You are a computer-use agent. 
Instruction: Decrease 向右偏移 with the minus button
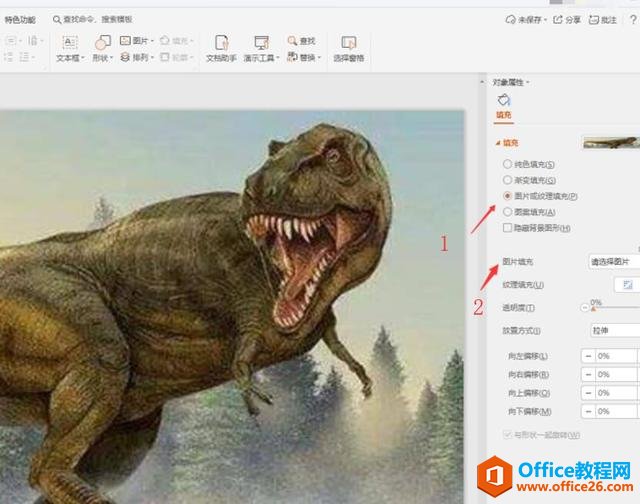pos(588,375)
